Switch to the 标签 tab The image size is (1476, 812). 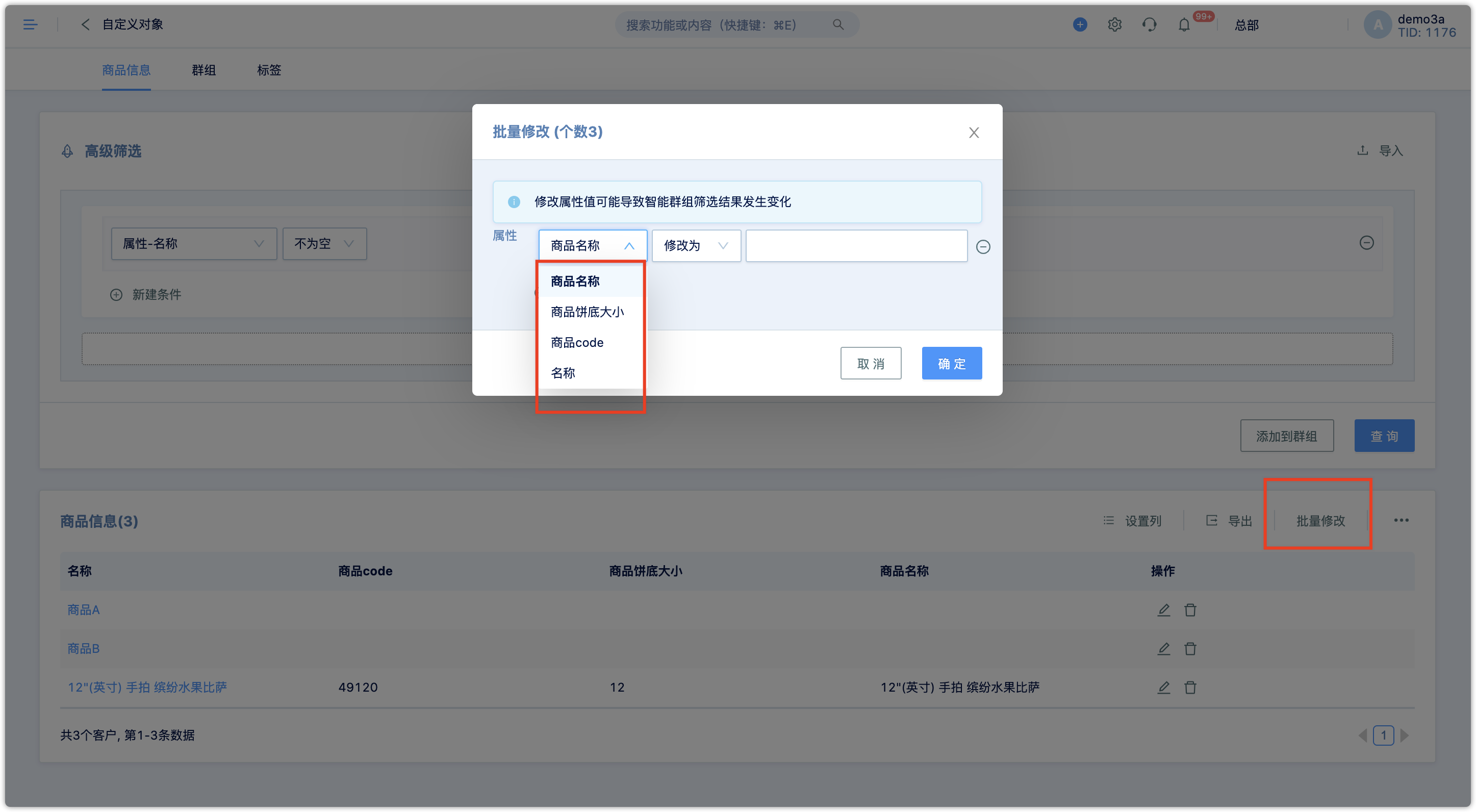[x=269, y=70]
